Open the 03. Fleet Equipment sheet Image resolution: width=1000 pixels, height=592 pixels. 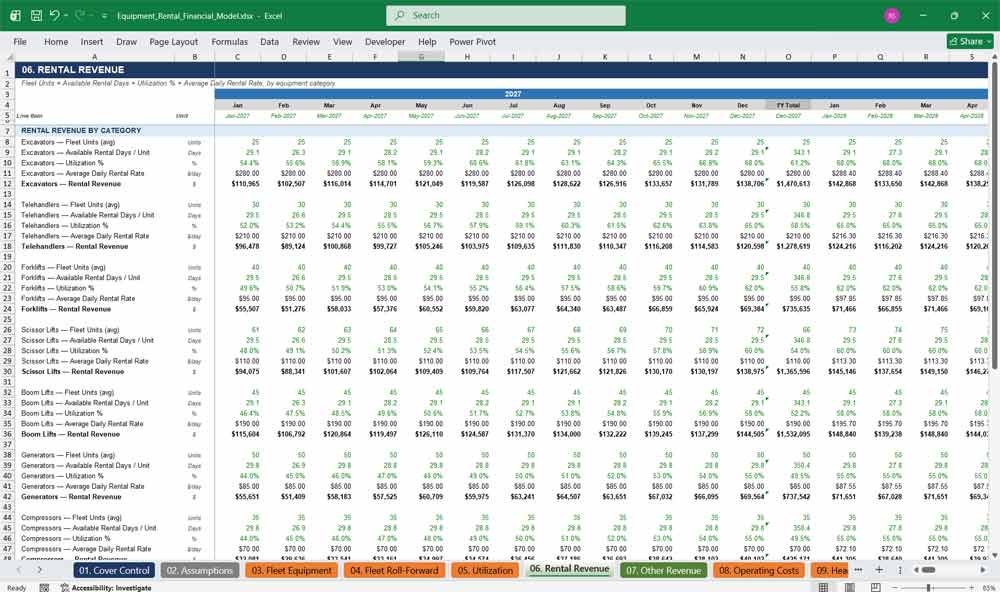point(291,570)
